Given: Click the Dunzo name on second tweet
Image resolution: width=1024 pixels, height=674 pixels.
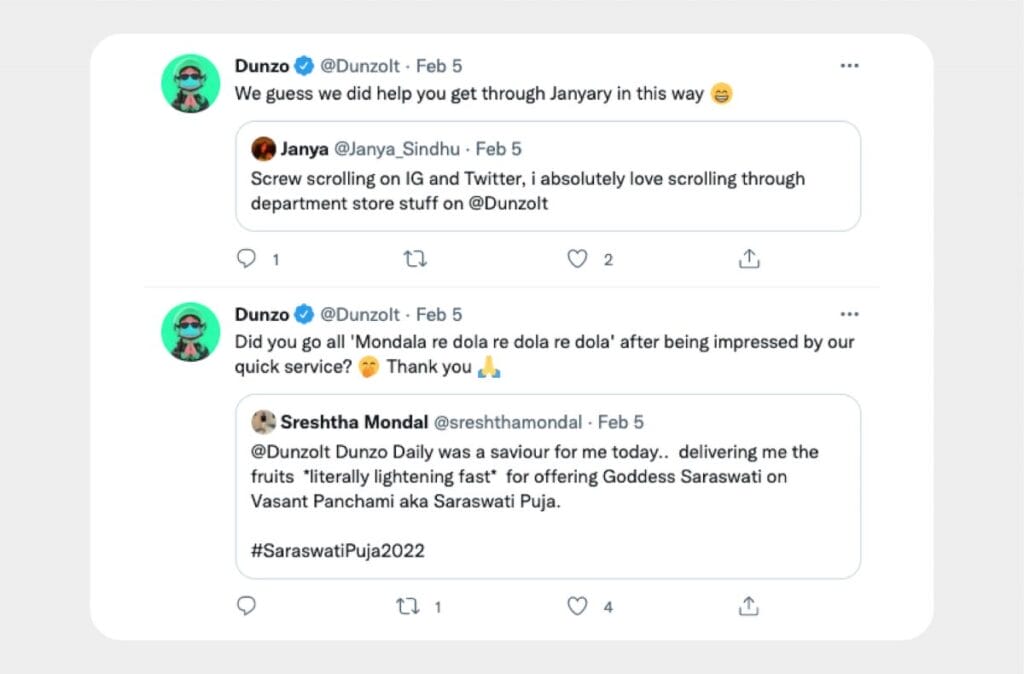Looking at the screenshot, I should [262, 315].
